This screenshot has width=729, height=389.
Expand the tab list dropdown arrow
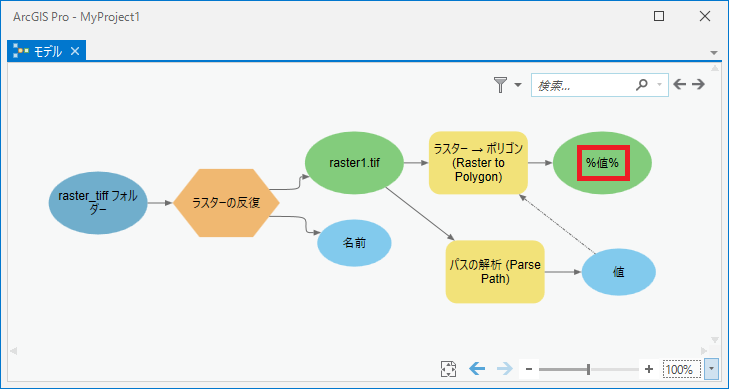714,53
